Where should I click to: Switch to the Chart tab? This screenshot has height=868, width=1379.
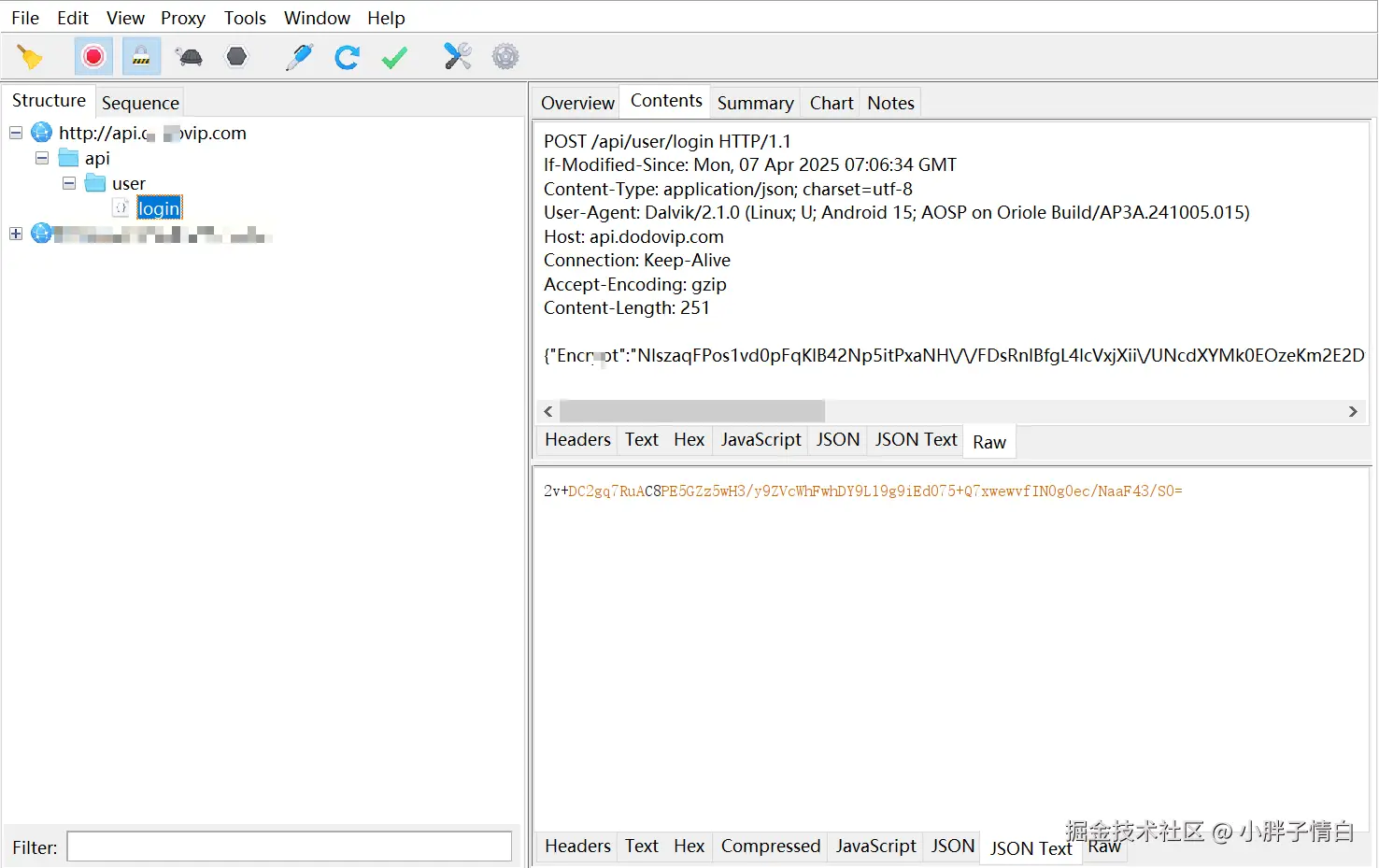[832, 103]
